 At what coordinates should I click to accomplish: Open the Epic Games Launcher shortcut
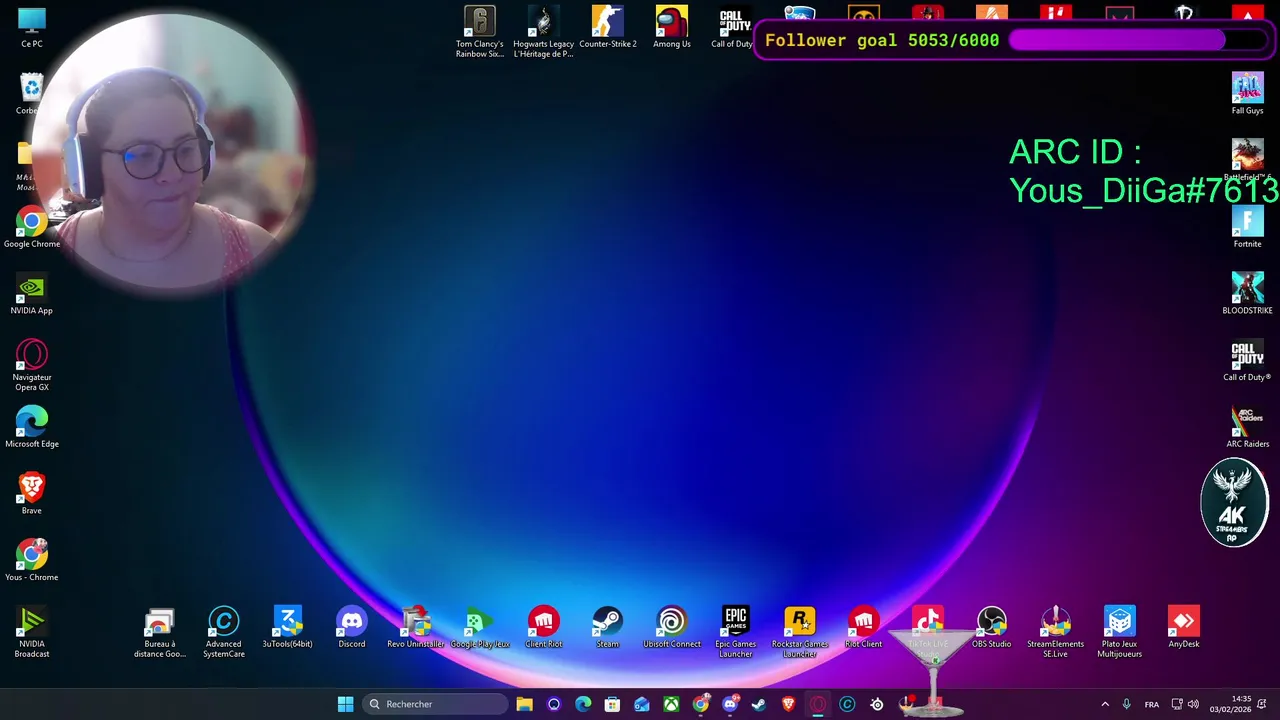pyautogui.click(x=736, y=633)
